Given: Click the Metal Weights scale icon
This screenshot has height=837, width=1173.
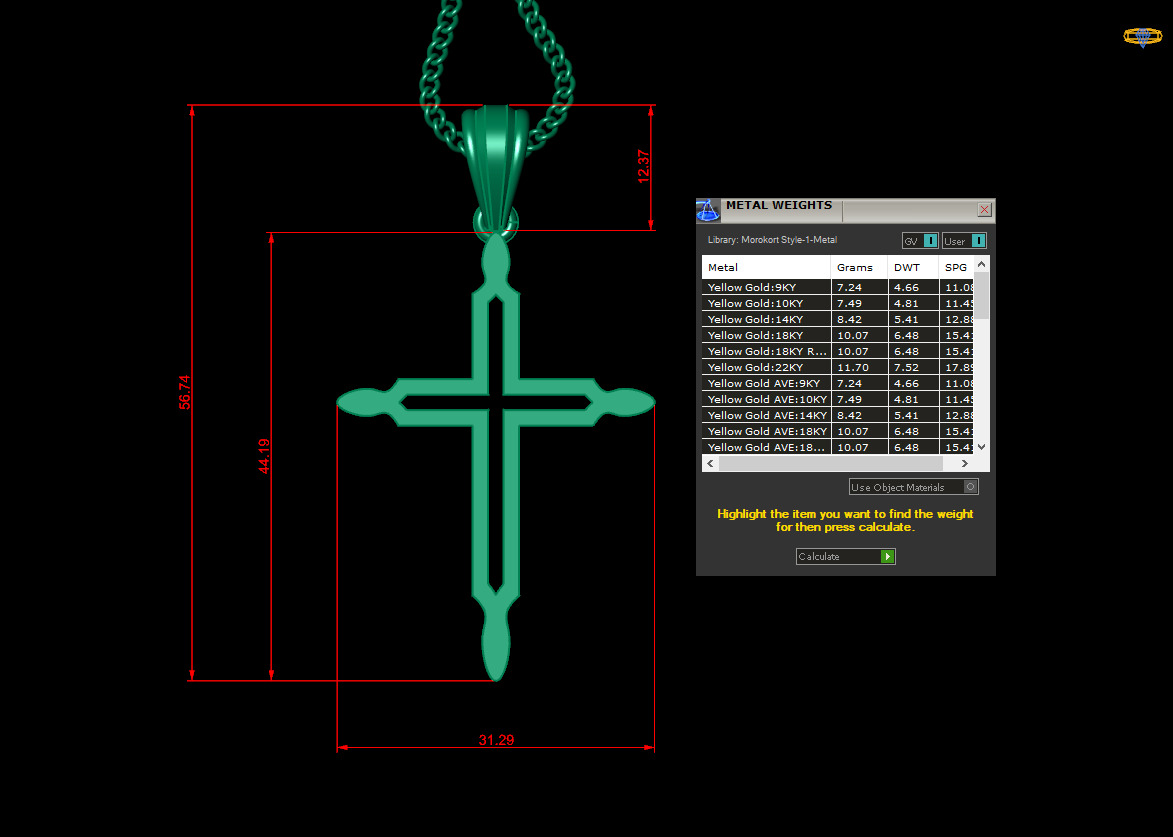Looking at the screenshot, I should point(708,210).
